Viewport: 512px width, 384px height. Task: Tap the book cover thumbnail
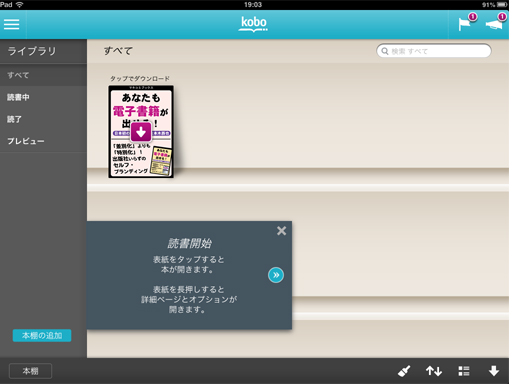pyautogui.click(x=141, y=132)
